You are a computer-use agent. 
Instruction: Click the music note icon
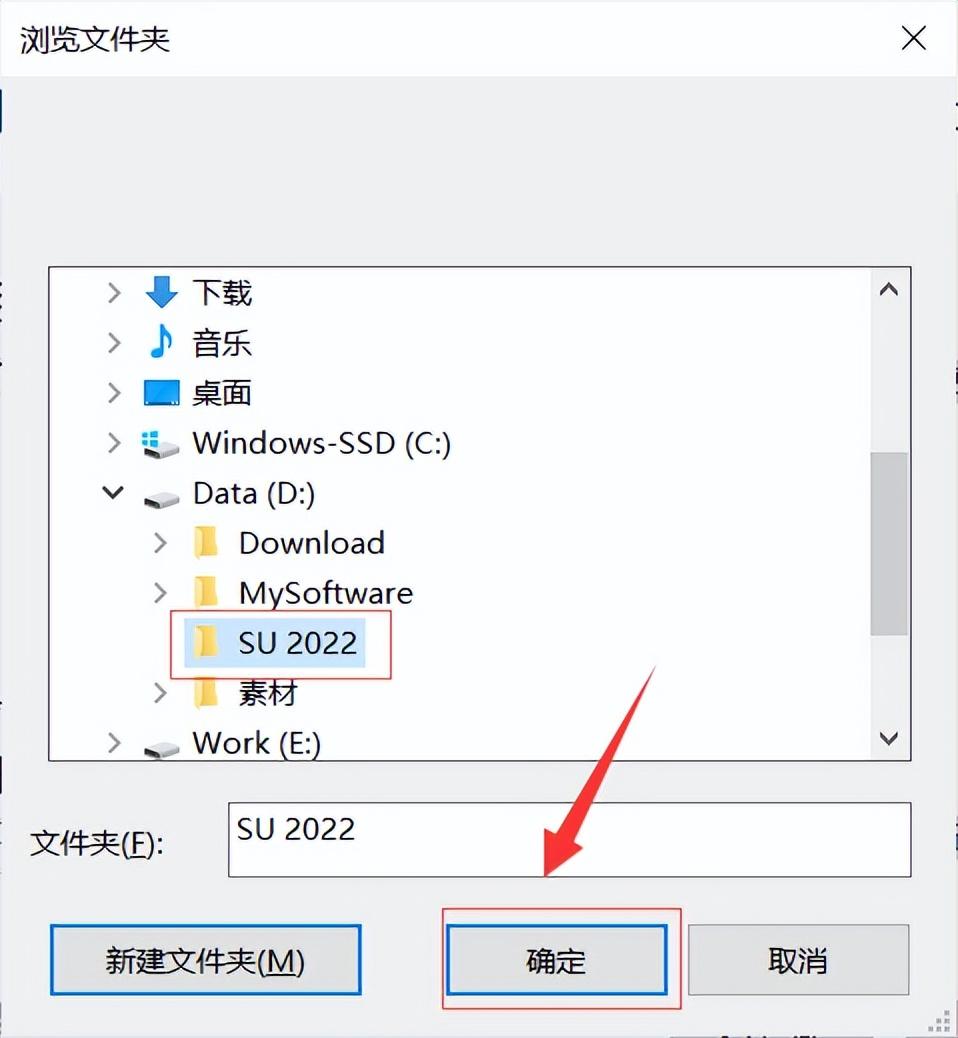pyautogui.click(x=161, y=342)
